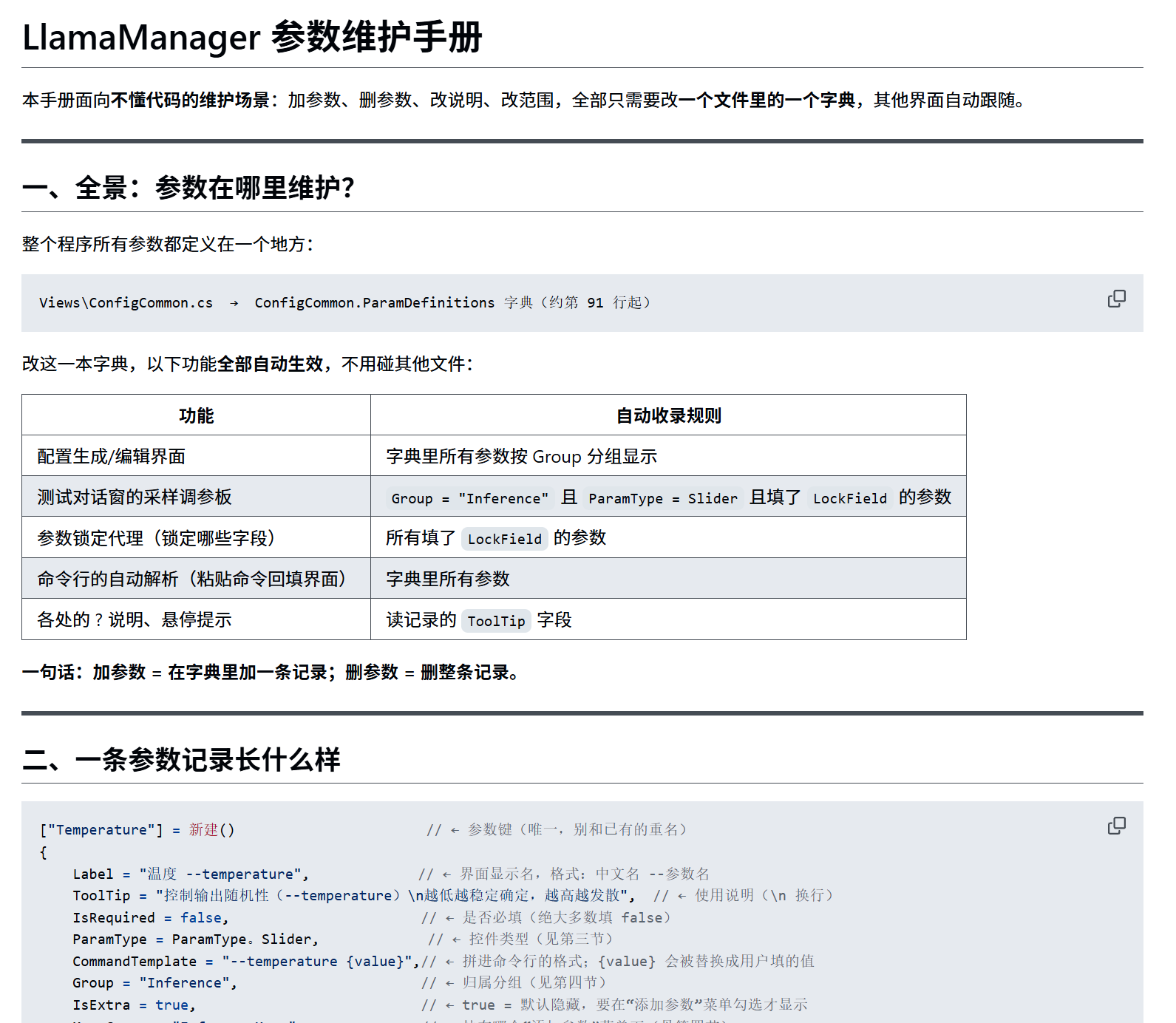1176x1023 pixels.
Task: Click the CommandTemplate code line
Action: [245, 961]
